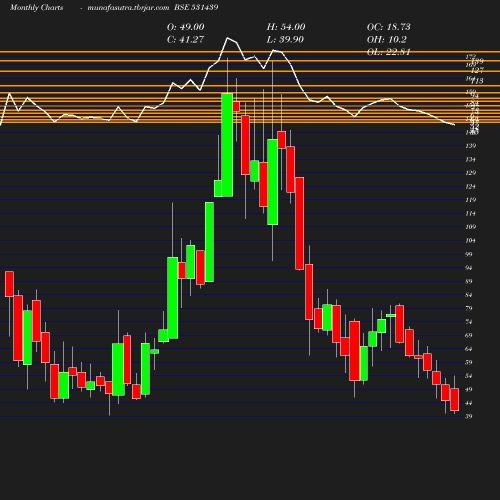Click price axis label 89
Image resolution: width=500 pixels, height=500 pixels.
pos(469,281)
